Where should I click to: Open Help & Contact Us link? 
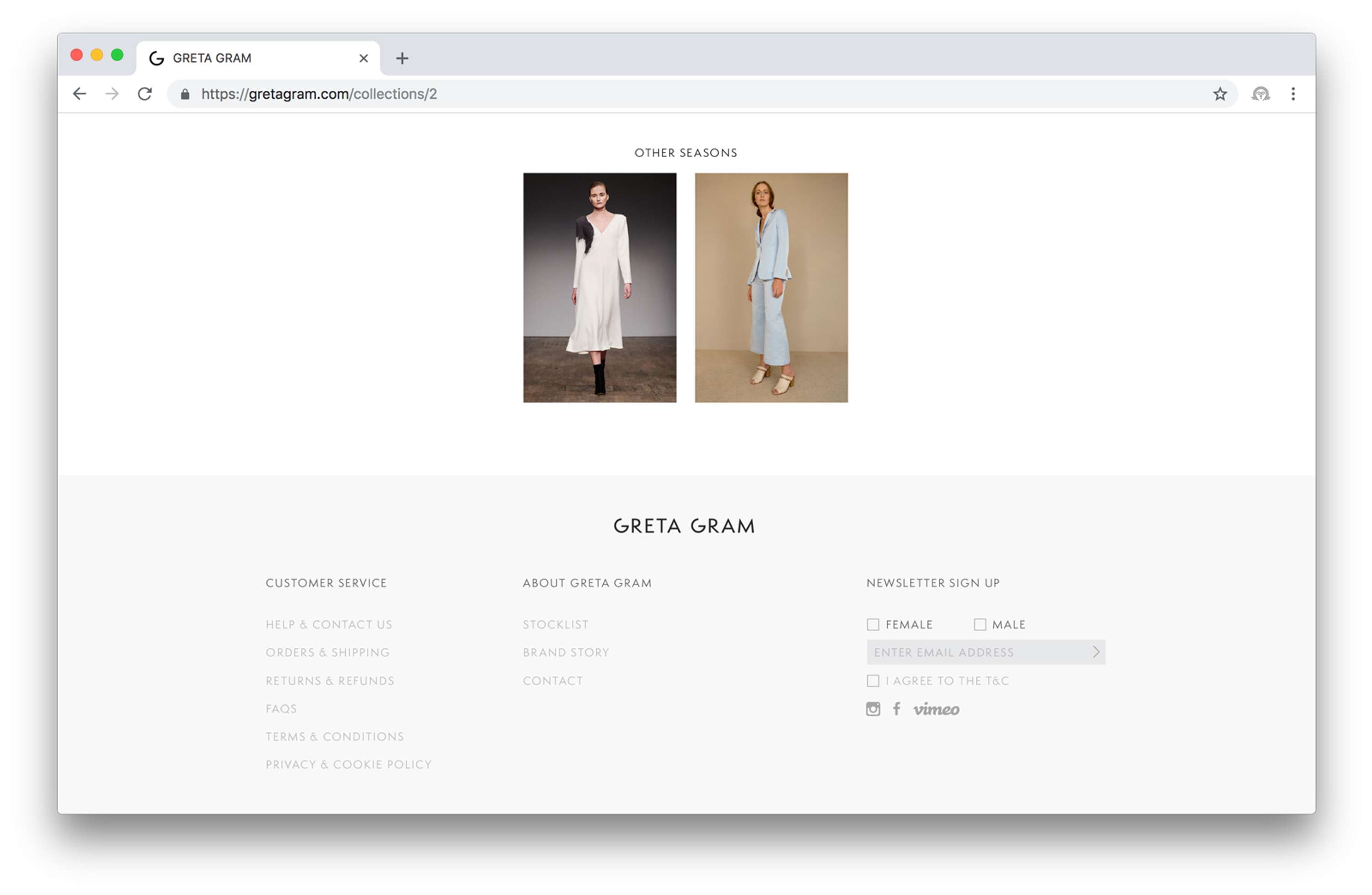tap(328, 625)
